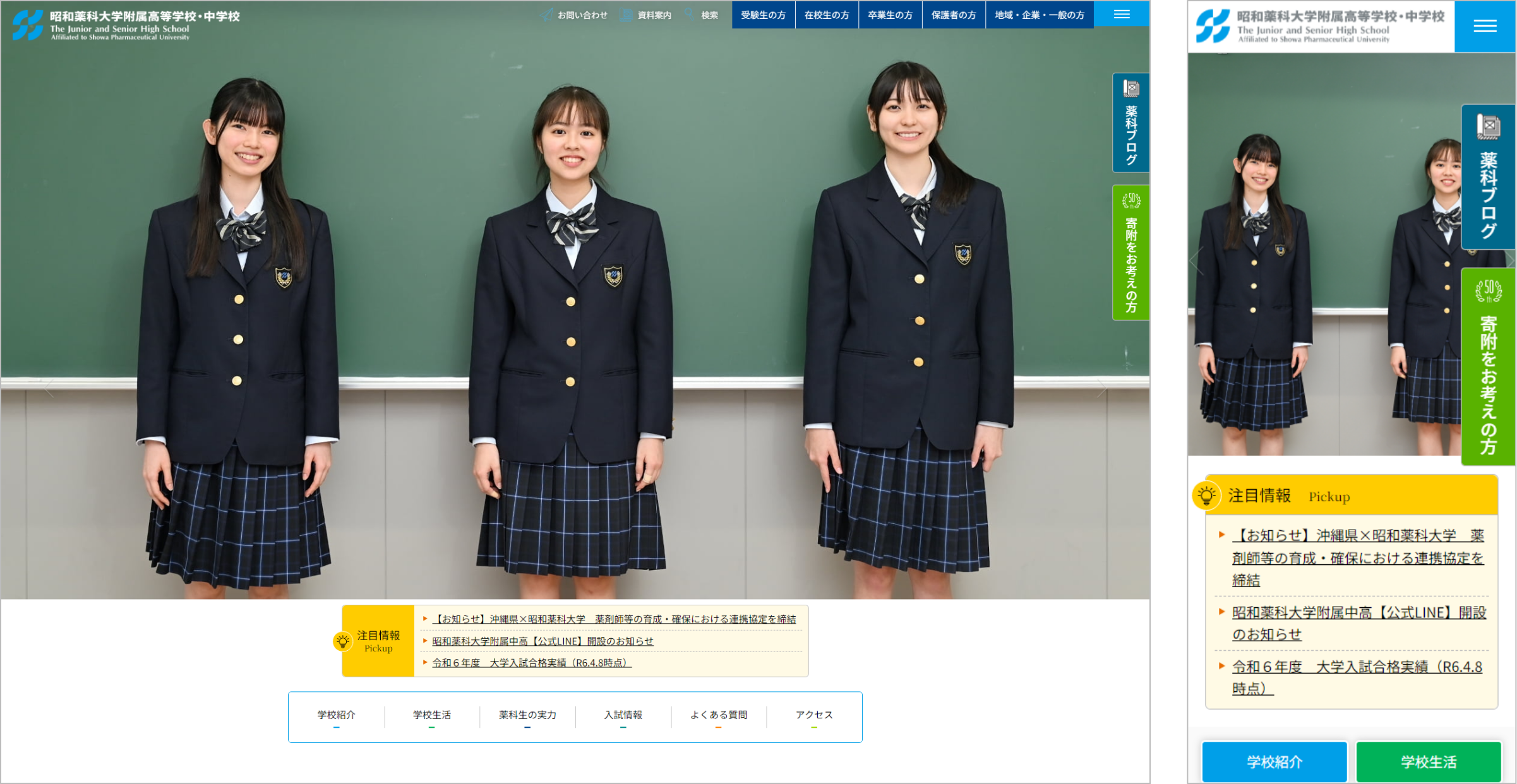Select 在校生の方 menu item
1517x784 pixels.
827,15
